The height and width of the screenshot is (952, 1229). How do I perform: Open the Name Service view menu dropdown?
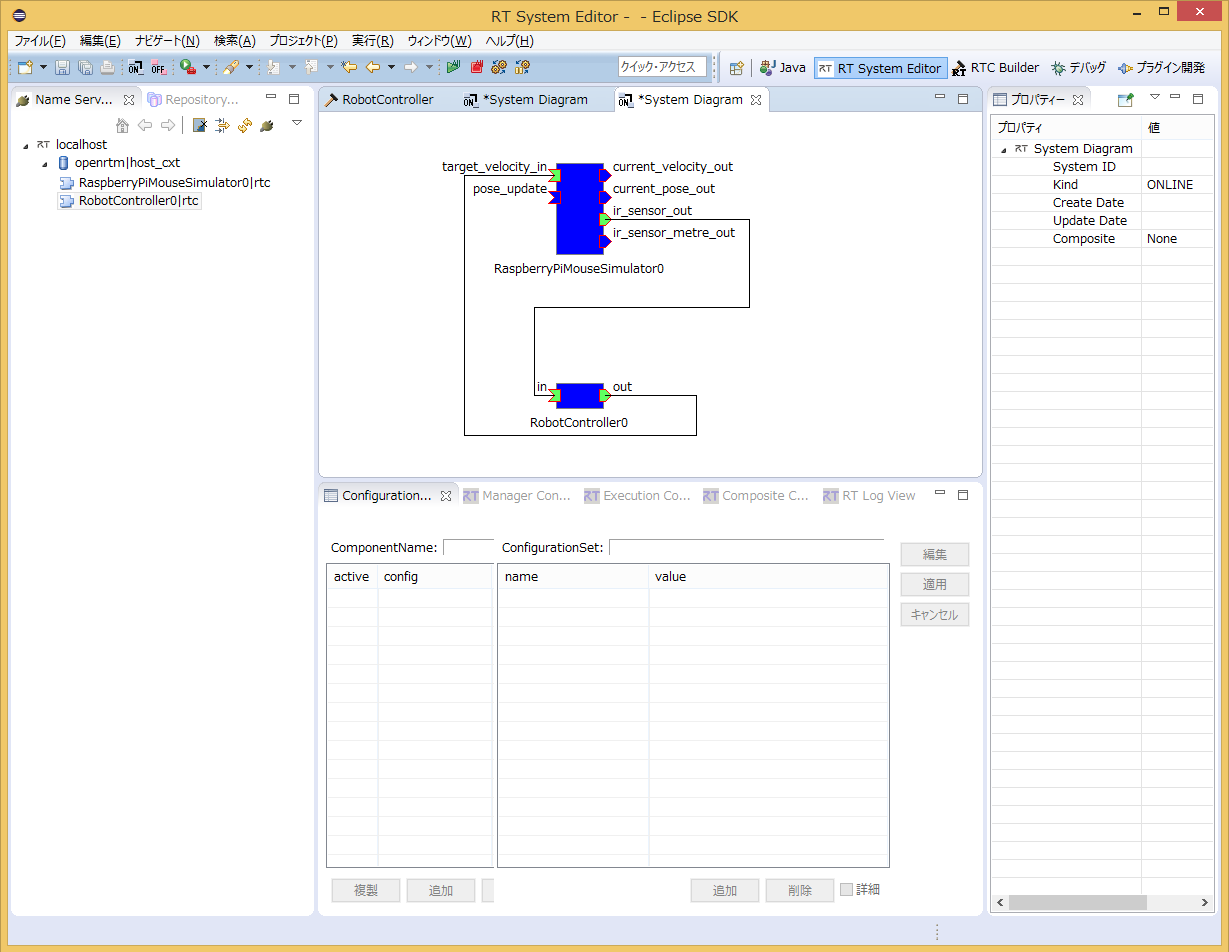pyautogui.click(x=297, y=123)
